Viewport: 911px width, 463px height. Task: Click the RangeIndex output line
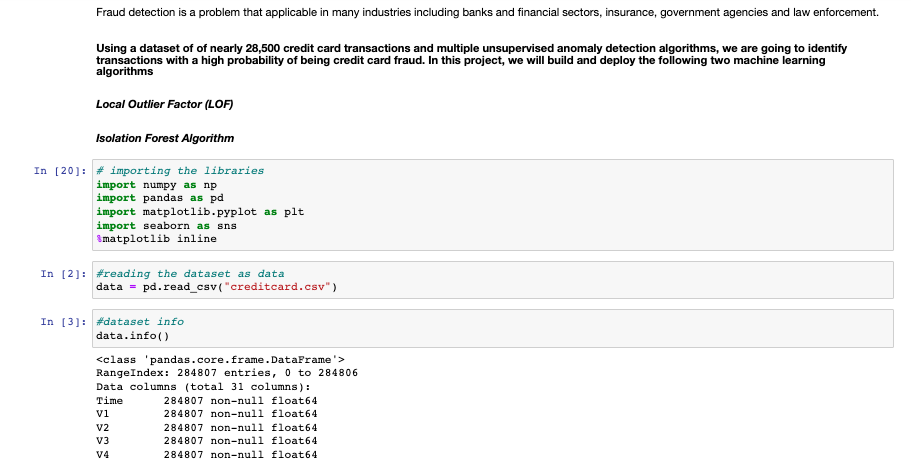pyautogui.click(x=227, y=373)
